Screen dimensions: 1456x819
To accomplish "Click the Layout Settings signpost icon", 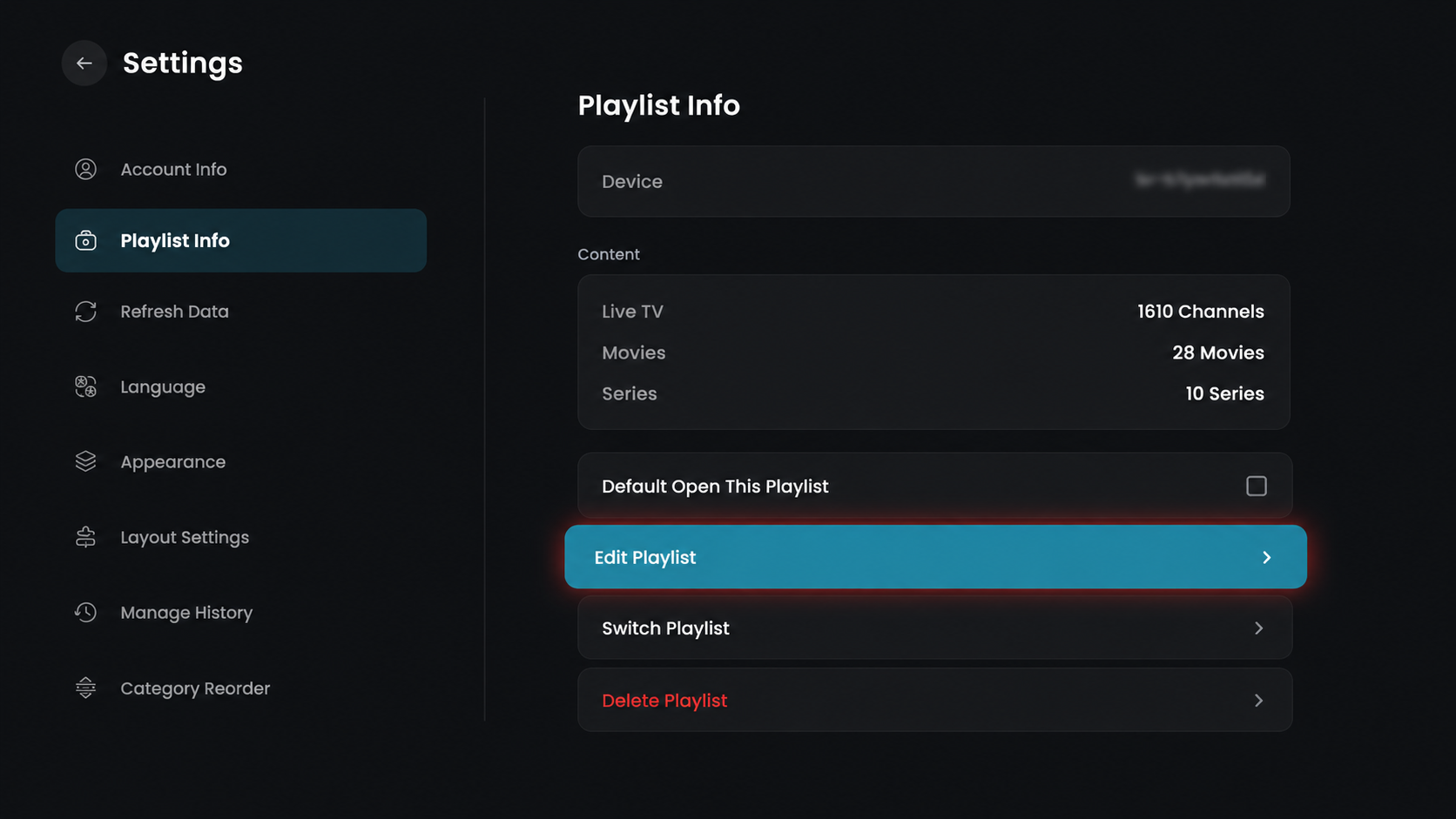I will [x=85, y=537].
